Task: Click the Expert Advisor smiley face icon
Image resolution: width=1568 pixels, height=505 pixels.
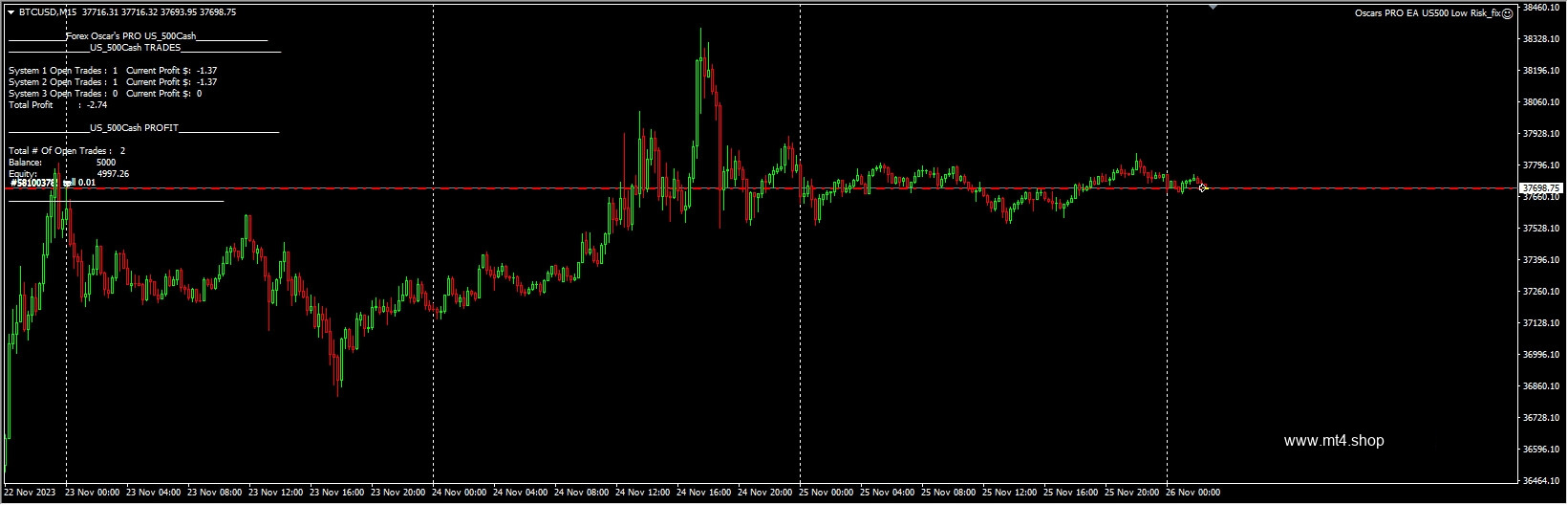Action: 1507,13
